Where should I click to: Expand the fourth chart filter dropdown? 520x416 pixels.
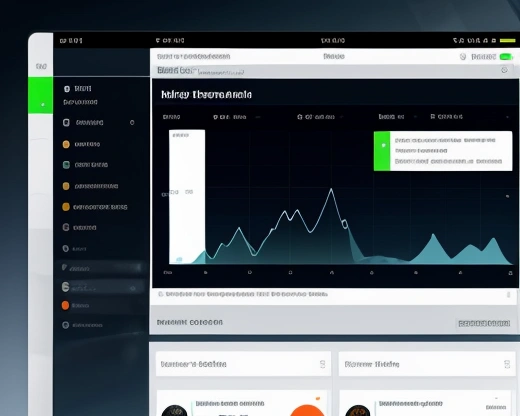397,117
